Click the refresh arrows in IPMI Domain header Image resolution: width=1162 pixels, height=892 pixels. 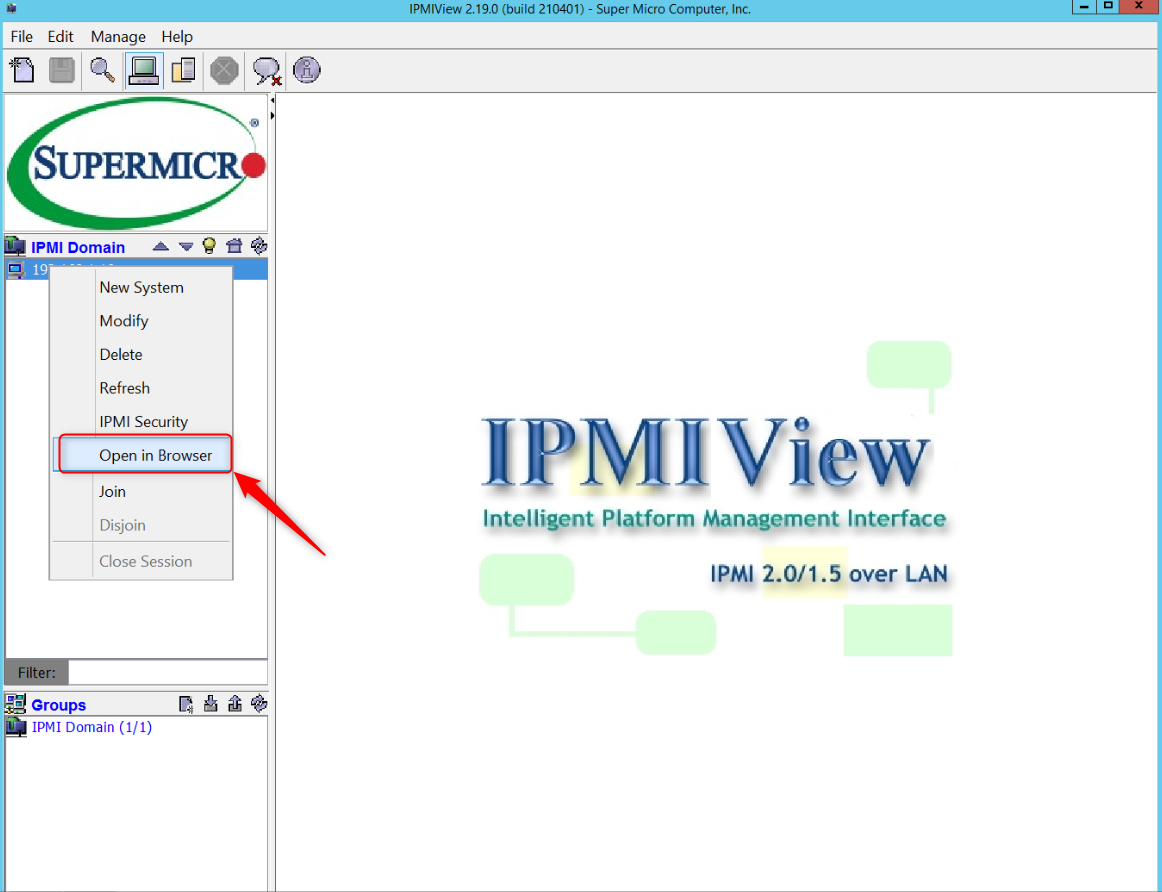click(x=259, y=245)
